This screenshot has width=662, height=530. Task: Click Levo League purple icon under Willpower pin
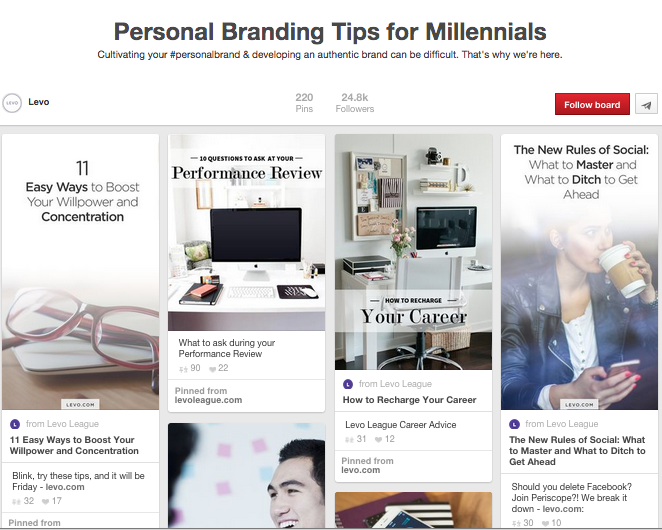click(15, 424)
